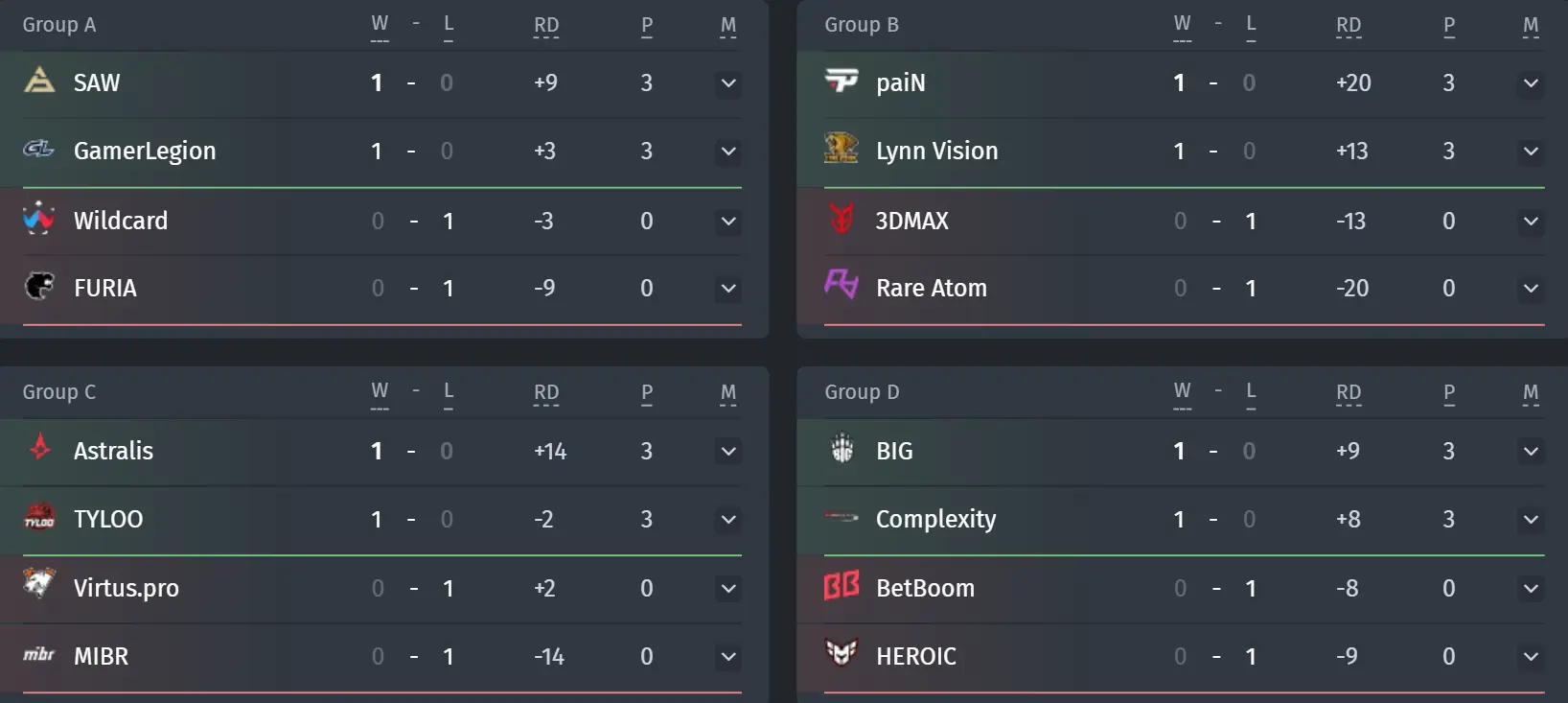This screenshot has height=703, width=1568.
Task: Expand matches for TYLOO row
Action: [x=728, y=520]
